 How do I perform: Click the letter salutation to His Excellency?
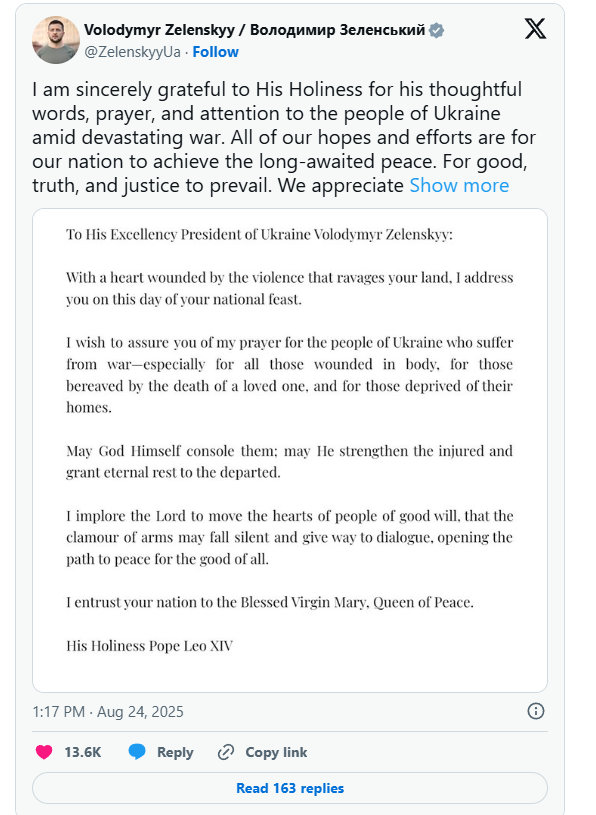pyautogui.click(x=259, y=234)
